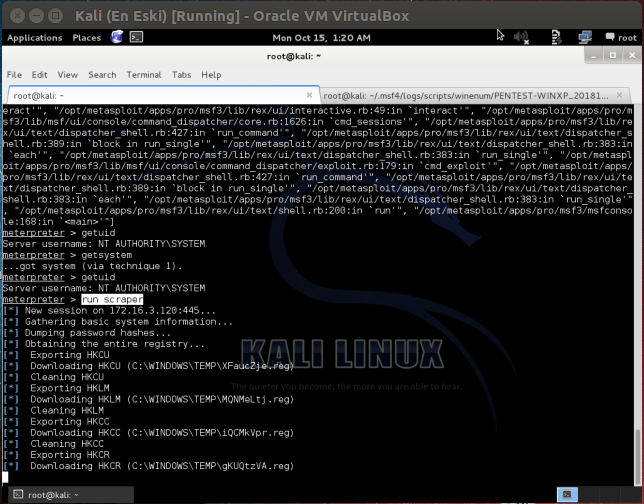The height and width of the screenshot is (504, 644).
Task: Launch terminal from top panel icon
Action: [136, 37]
